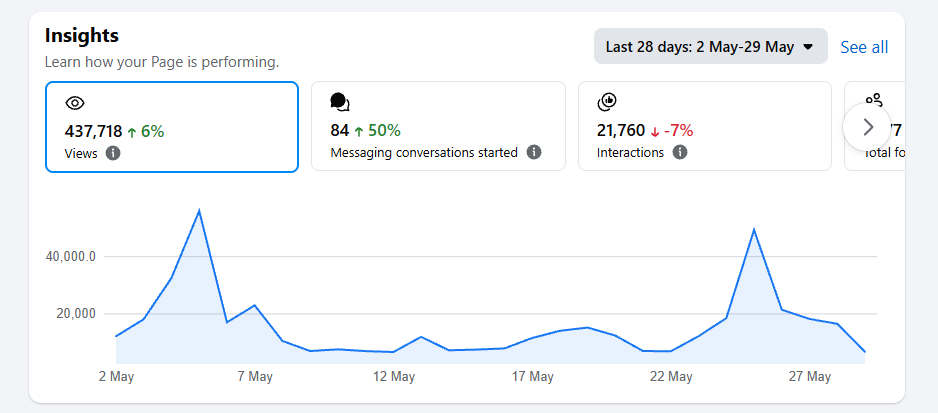Click the followers people icon
938x413 pixels.
tap(874, 99)
